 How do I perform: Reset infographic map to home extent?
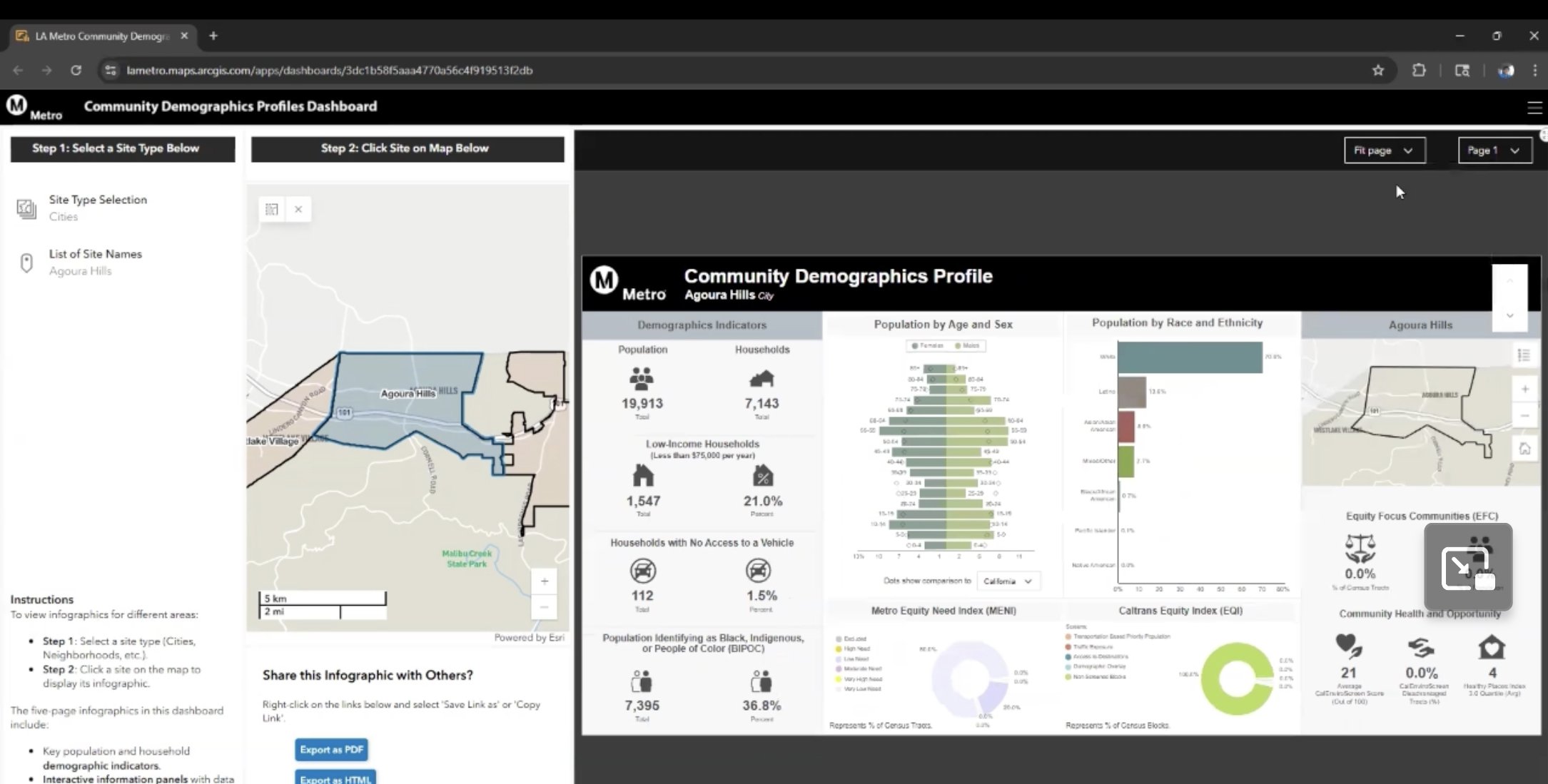[x=1524, y=449]
